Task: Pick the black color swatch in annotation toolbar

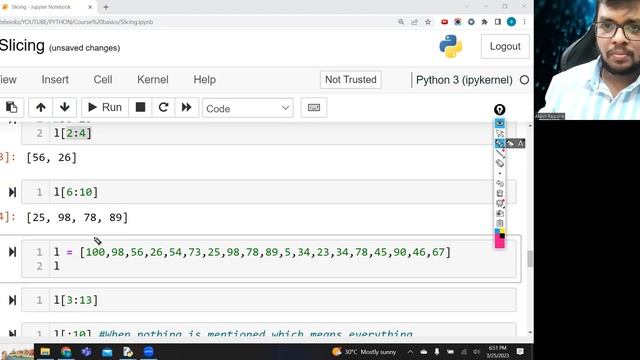Action: [502, 236]
